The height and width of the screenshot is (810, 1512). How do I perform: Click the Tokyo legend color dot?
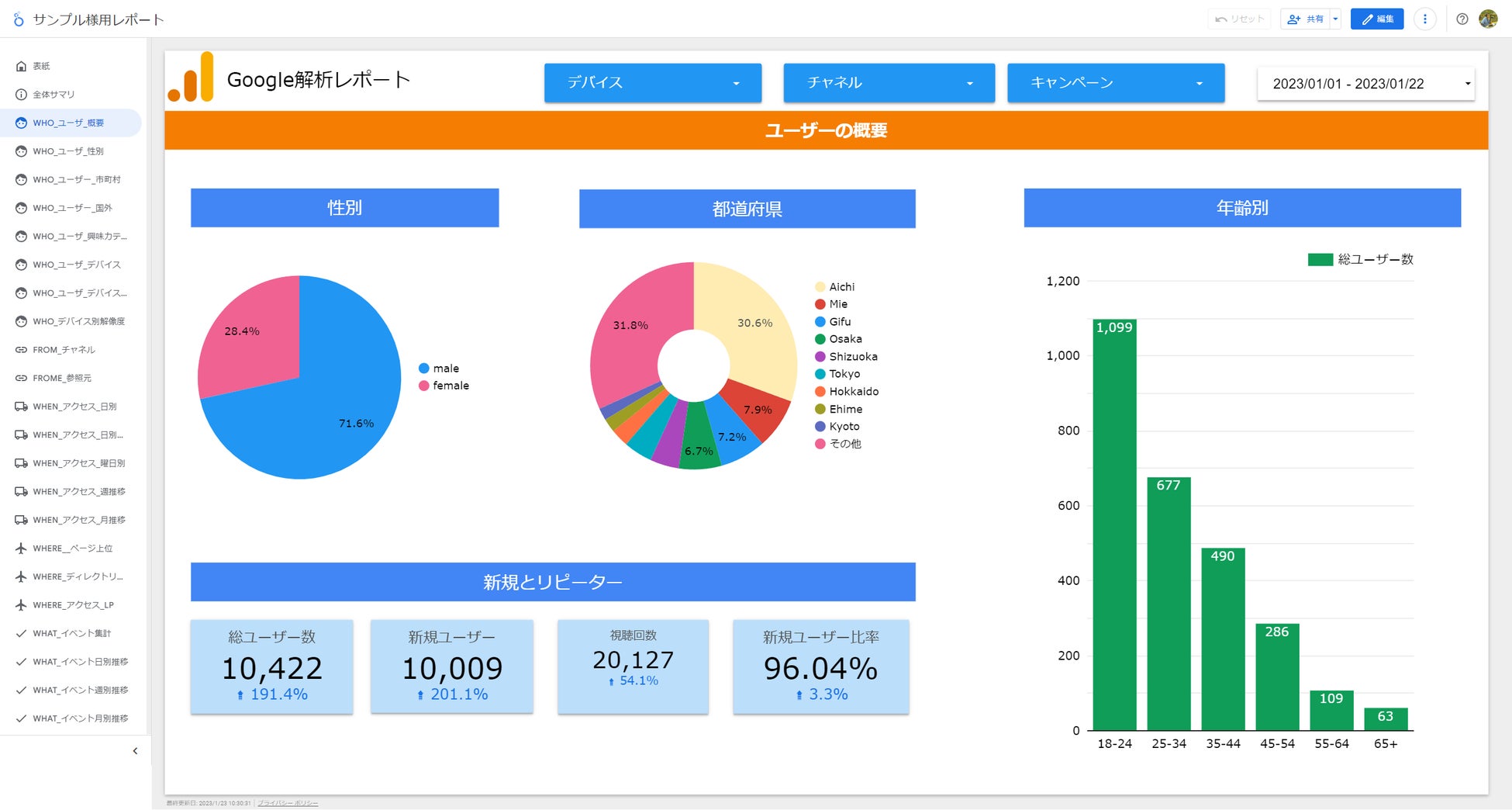click(820, 374)
